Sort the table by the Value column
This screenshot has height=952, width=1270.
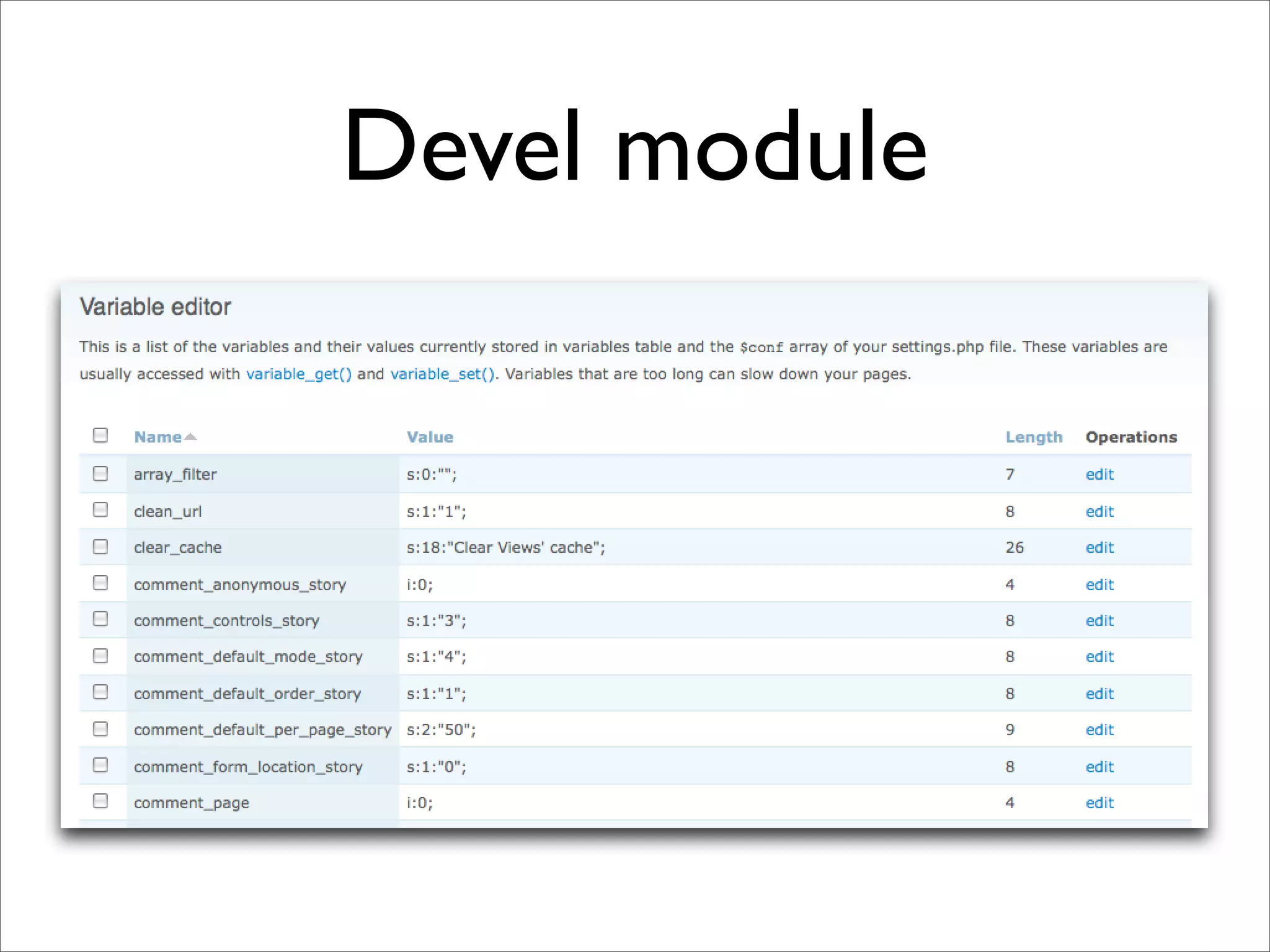click(x=430, y=437)
